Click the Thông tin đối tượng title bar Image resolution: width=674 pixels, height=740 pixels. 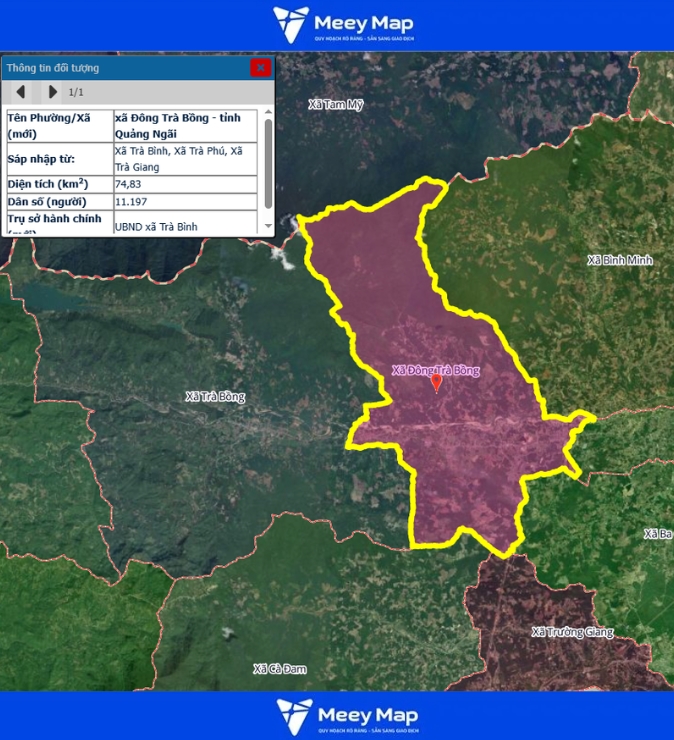click(x=120, y=68)
